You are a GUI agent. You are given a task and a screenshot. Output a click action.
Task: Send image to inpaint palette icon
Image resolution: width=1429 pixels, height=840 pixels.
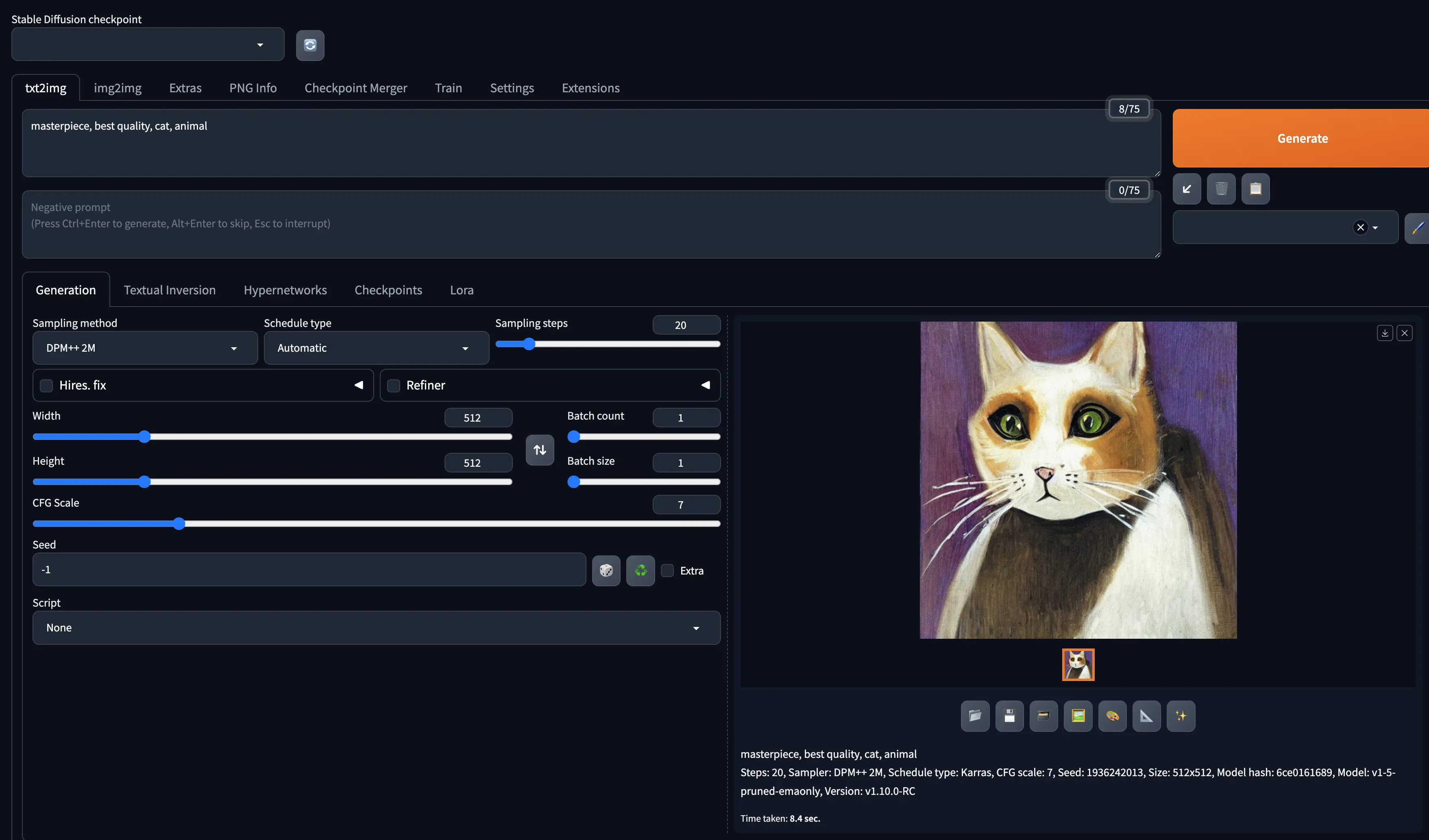tap(1112, 716)
